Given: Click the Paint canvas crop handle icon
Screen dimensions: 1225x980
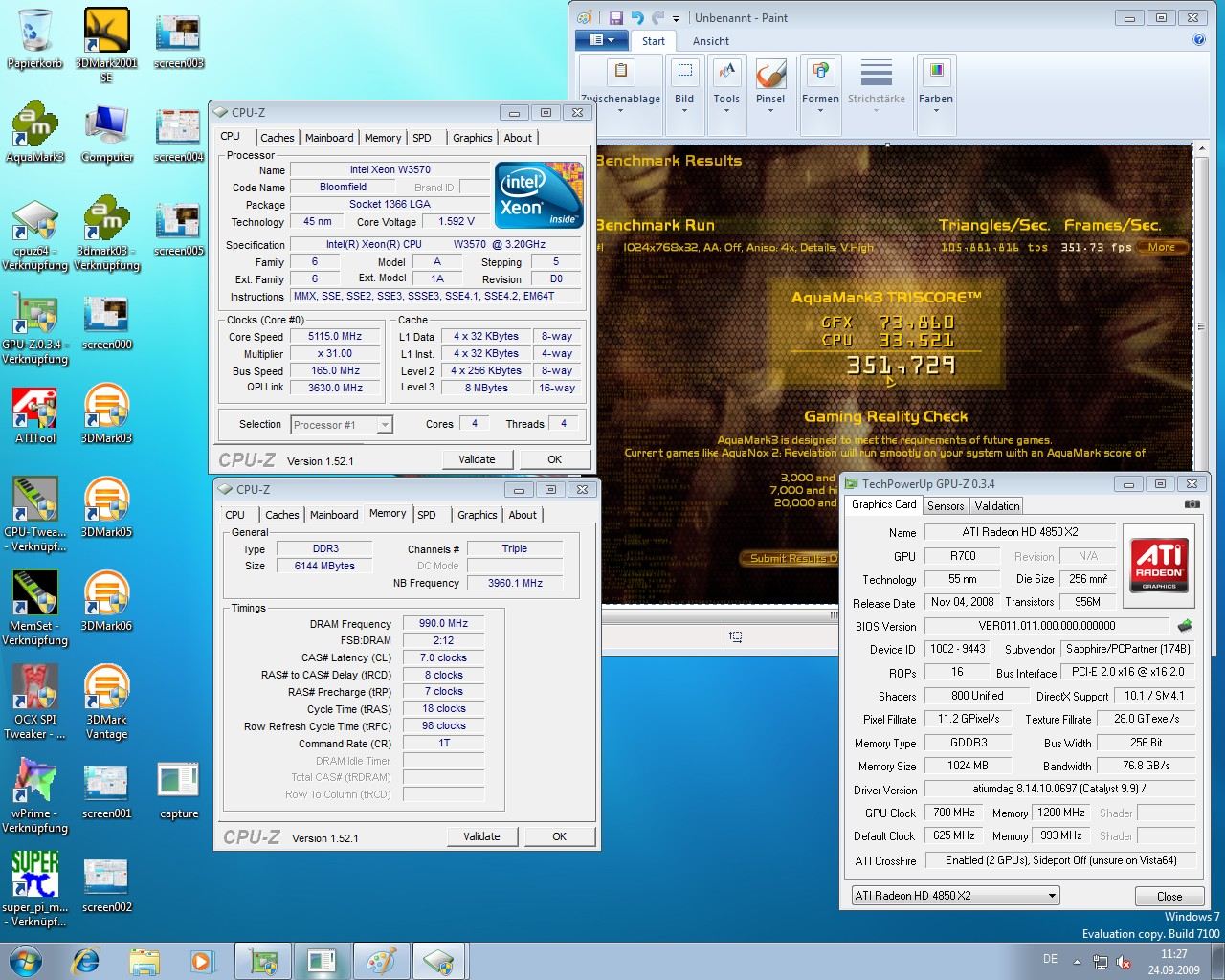Looking at the screenshot, I should (x=735, y=635).
